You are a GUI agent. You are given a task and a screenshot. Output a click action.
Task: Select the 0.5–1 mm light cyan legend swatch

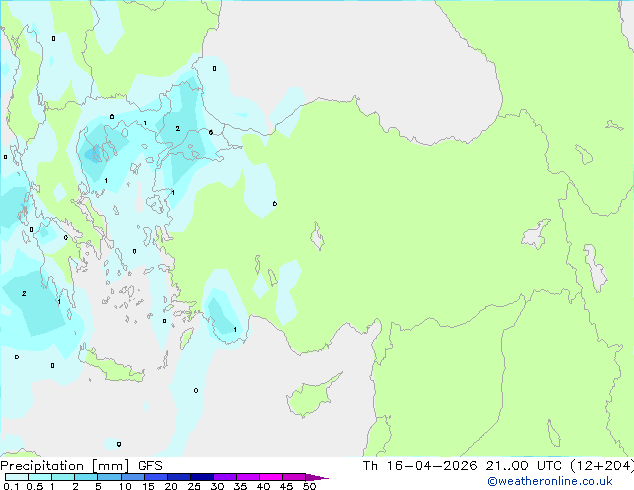(40, 477)
